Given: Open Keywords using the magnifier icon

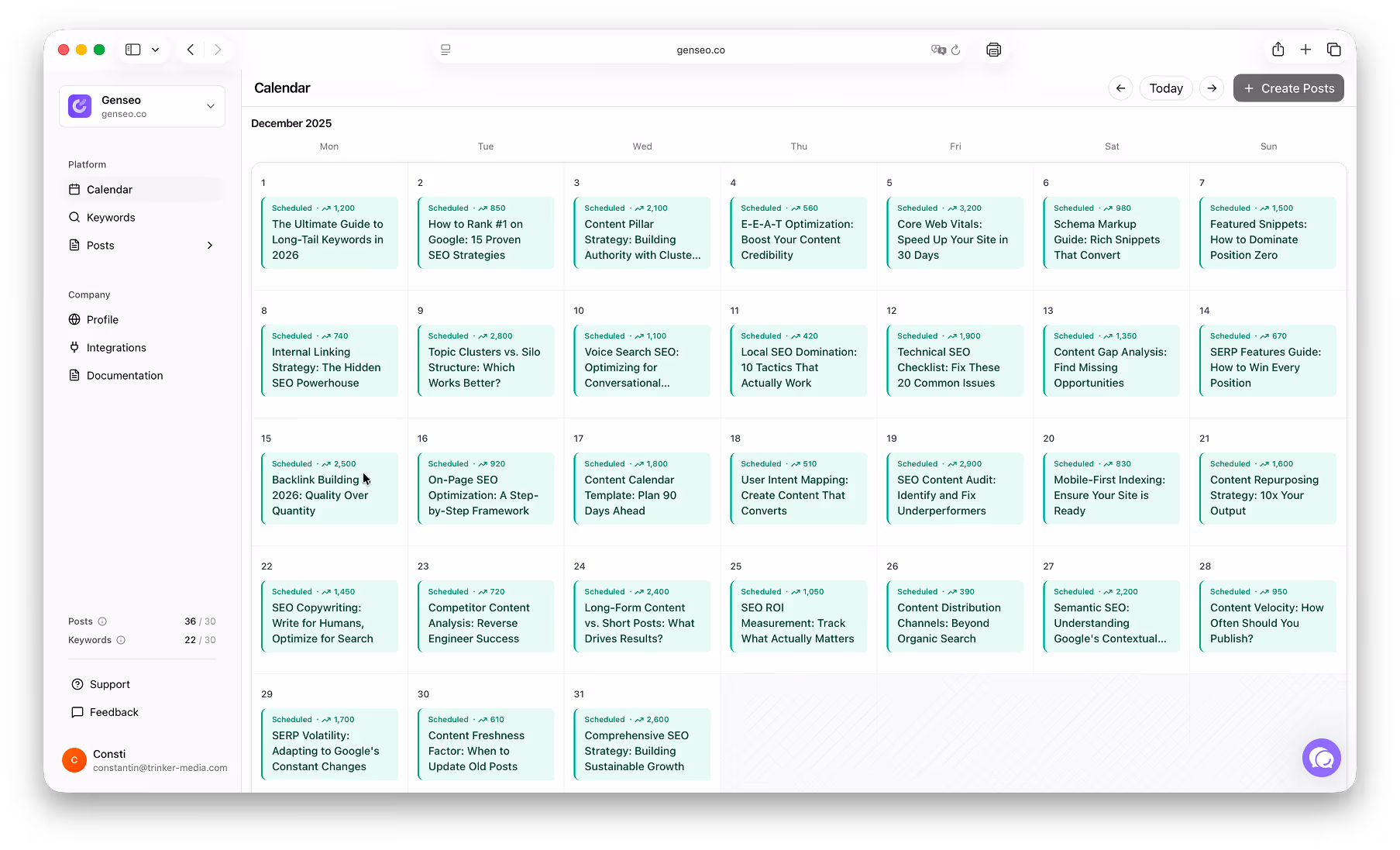Looking at the screenshot, I should (74, 217).
